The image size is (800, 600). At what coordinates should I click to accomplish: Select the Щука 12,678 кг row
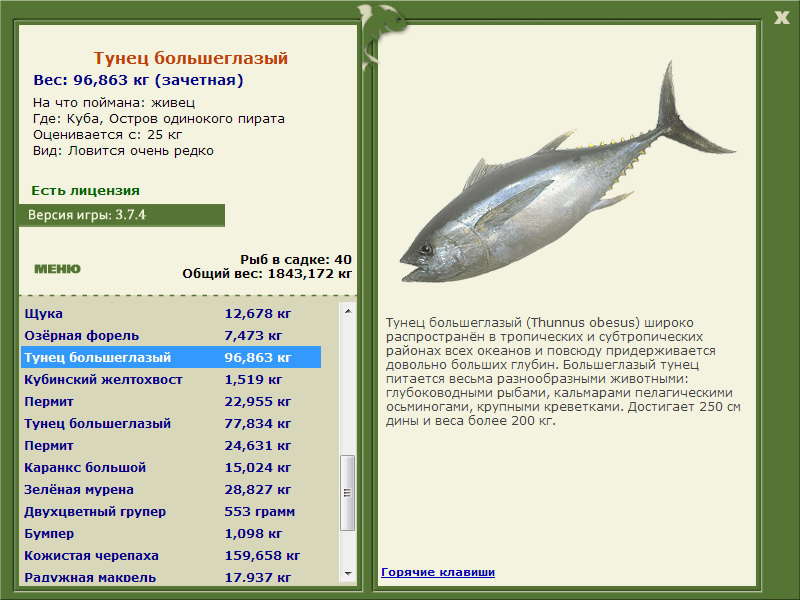171,313
